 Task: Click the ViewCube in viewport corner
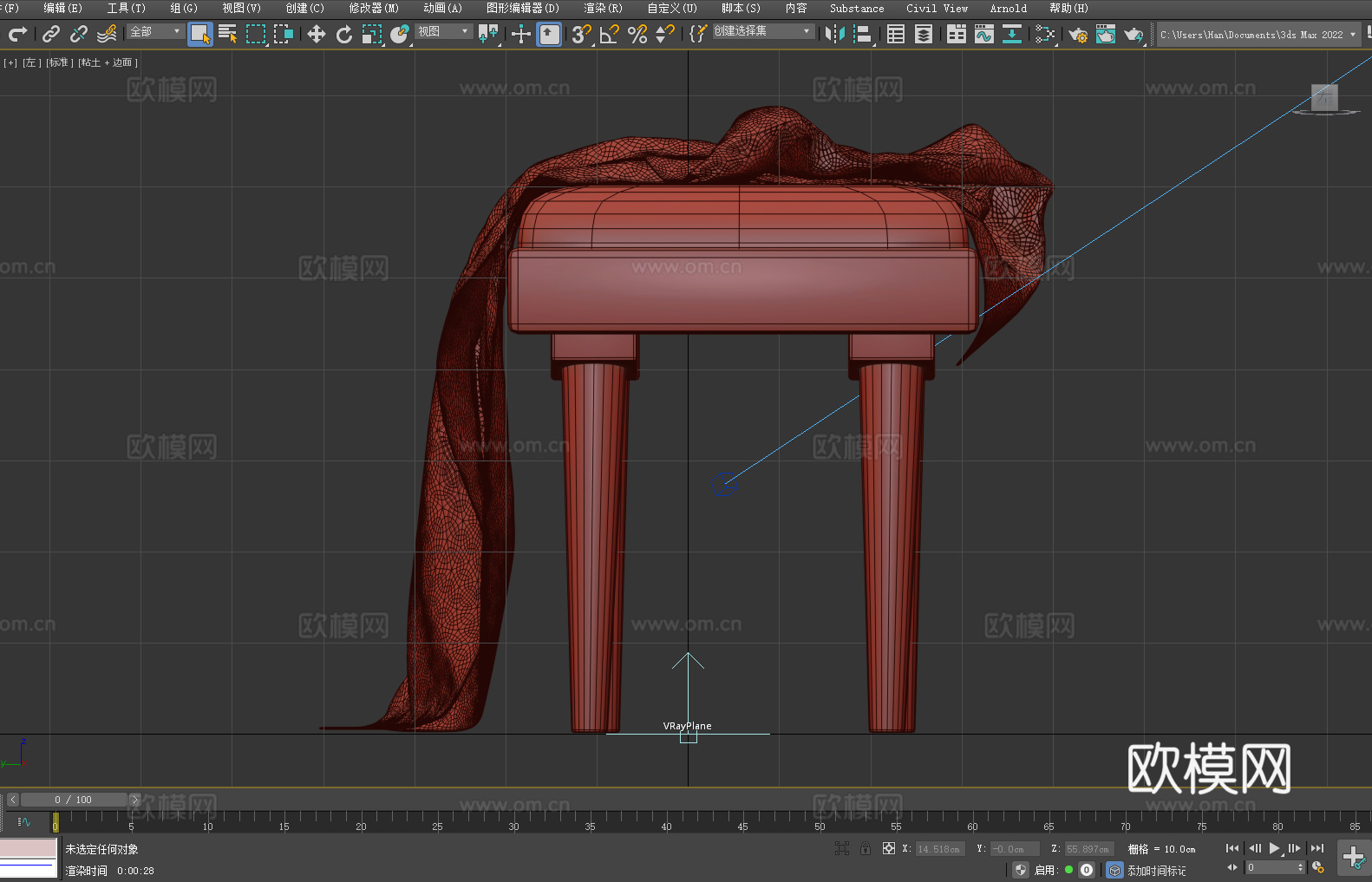(1324, 99)
